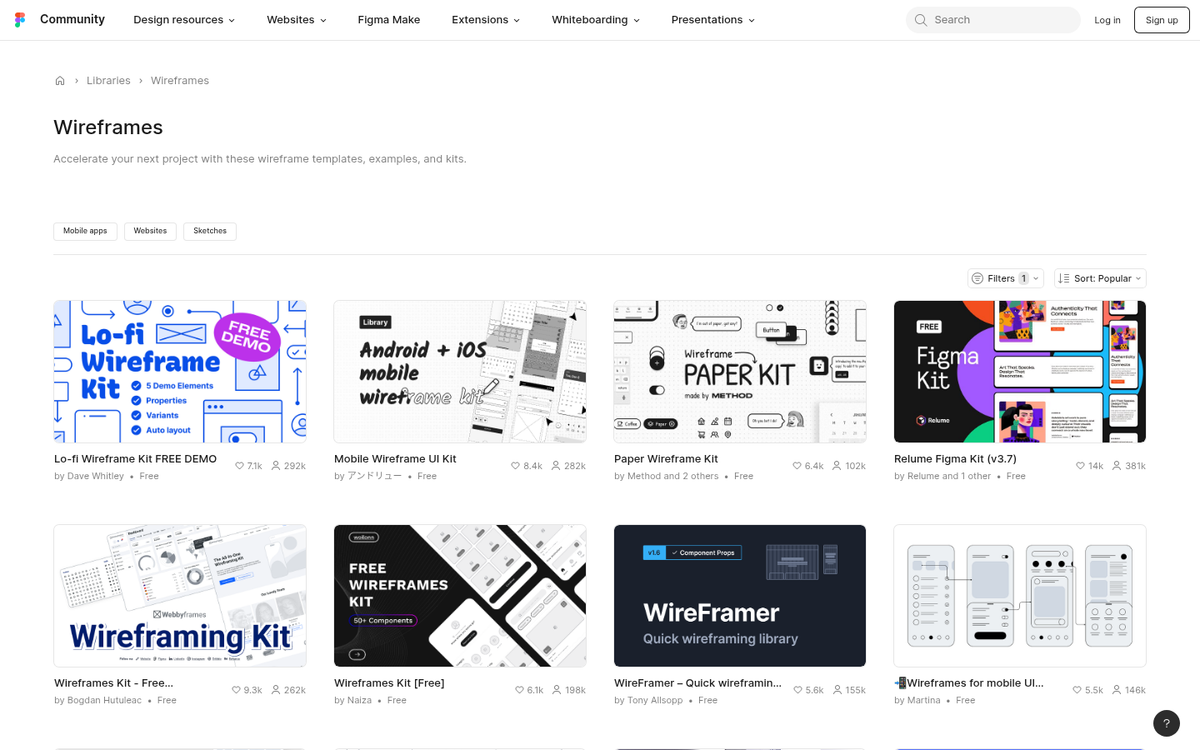Open the Paper Wireframe Kit thumbnail

739,371
